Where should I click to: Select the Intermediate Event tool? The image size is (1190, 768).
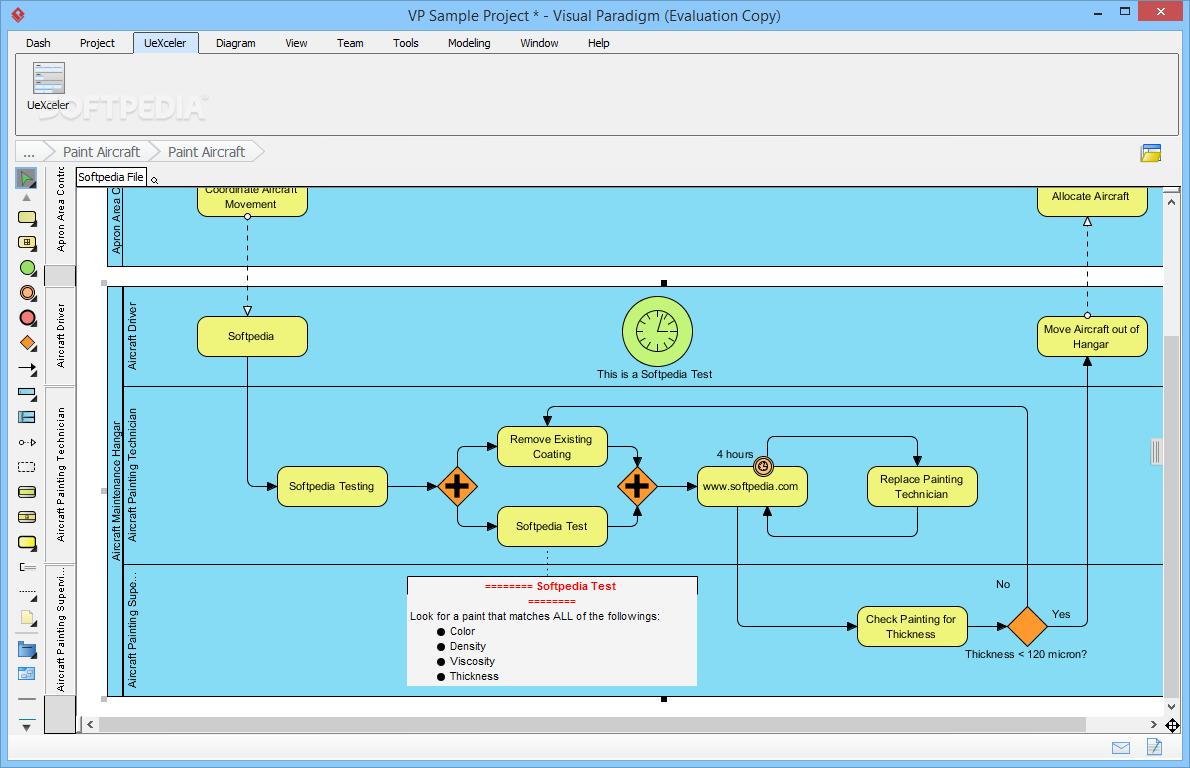coord(27,293)
